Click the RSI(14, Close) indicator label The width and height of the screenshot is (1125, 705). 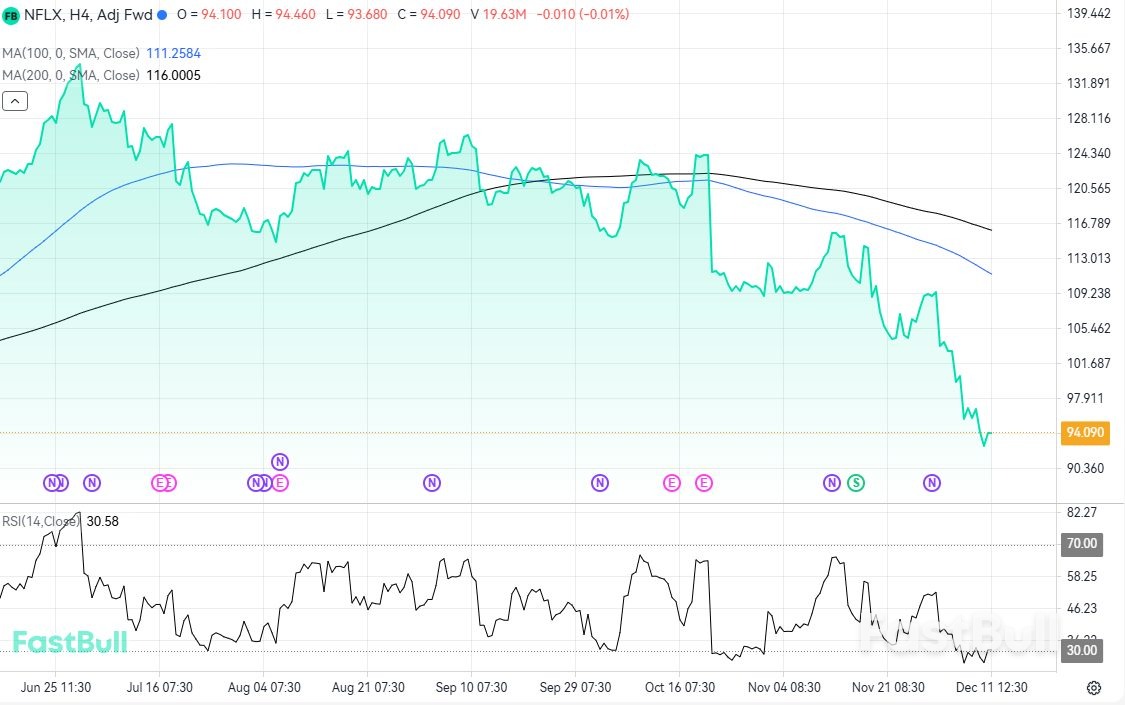click(x=41, y=521)
